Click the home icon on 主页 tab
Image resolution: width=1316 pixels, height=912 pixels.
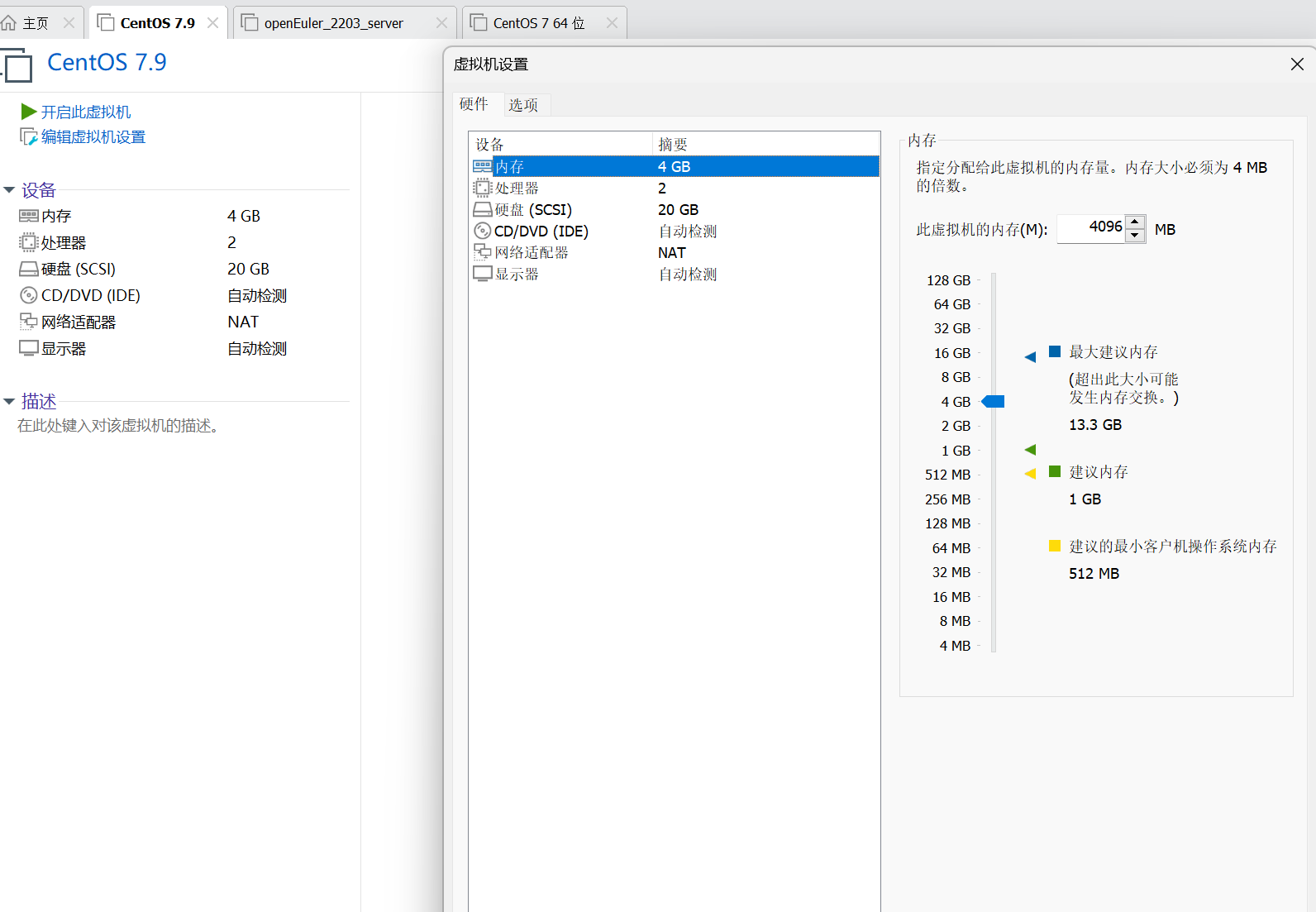tap(9, 22)
